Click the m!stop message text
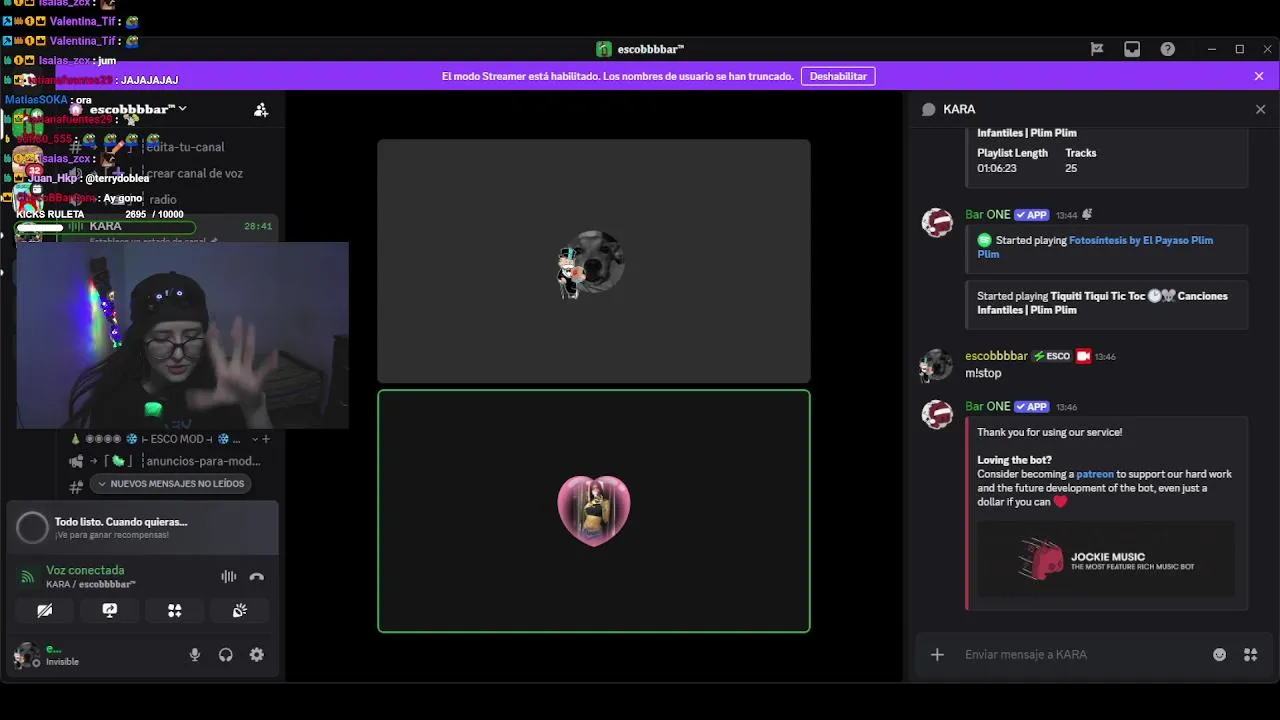 click(x=983, y=373)
